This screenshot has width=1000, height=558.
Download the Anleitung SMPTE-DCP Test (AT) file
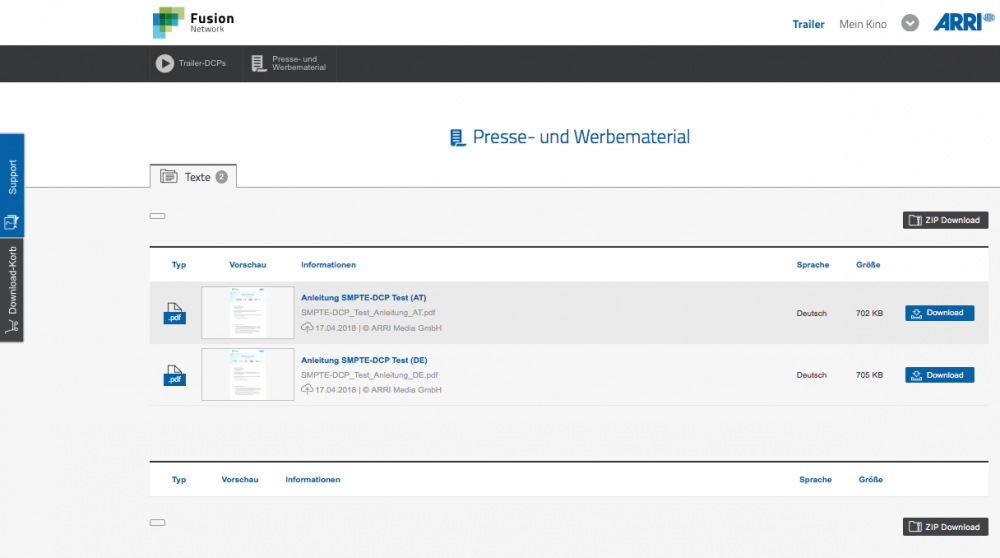coord(939,313)
